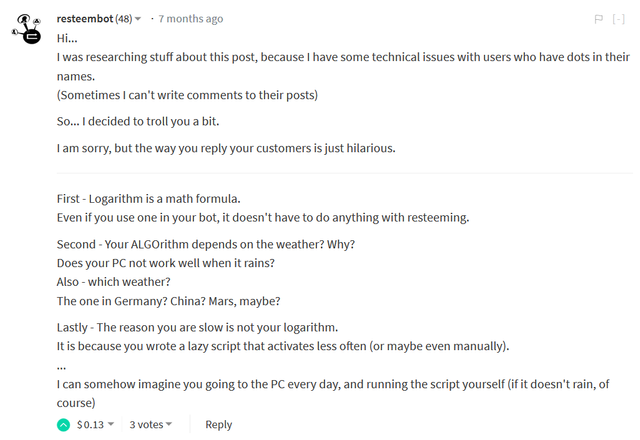Open the resteembot user profile link
640x440 pixels.
(x=85, y=19)
